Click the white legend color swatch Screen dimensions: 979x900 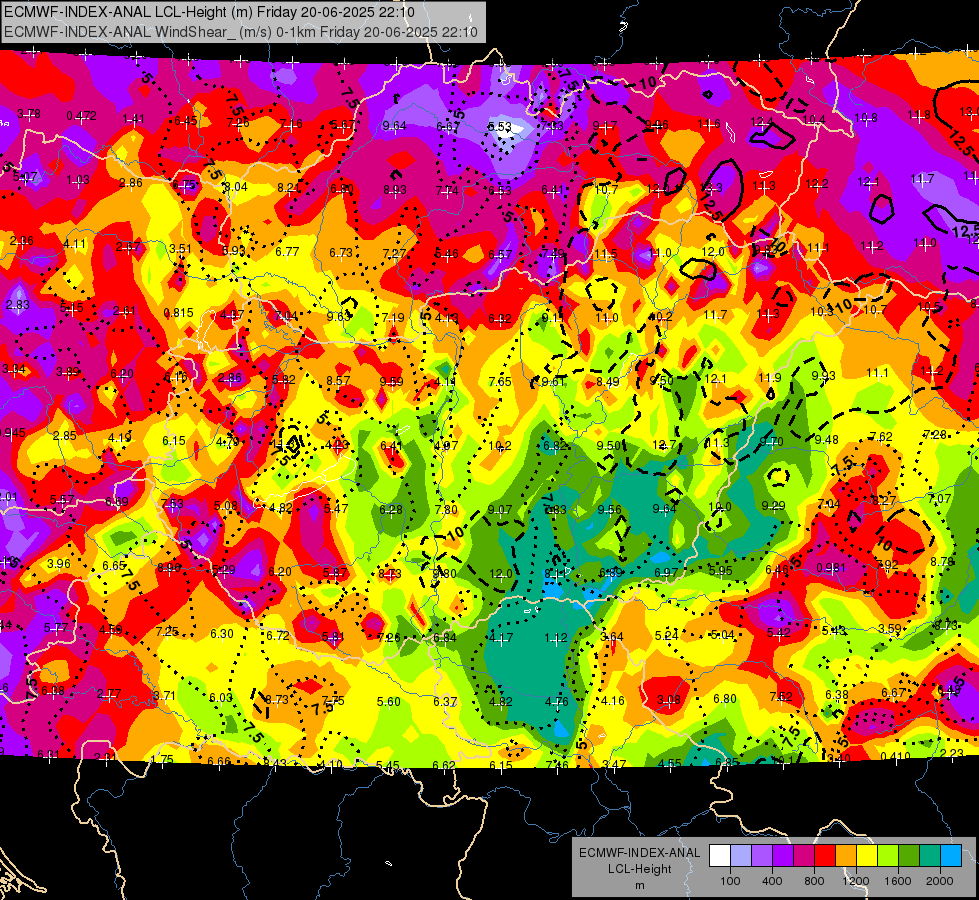coord(720,855)
